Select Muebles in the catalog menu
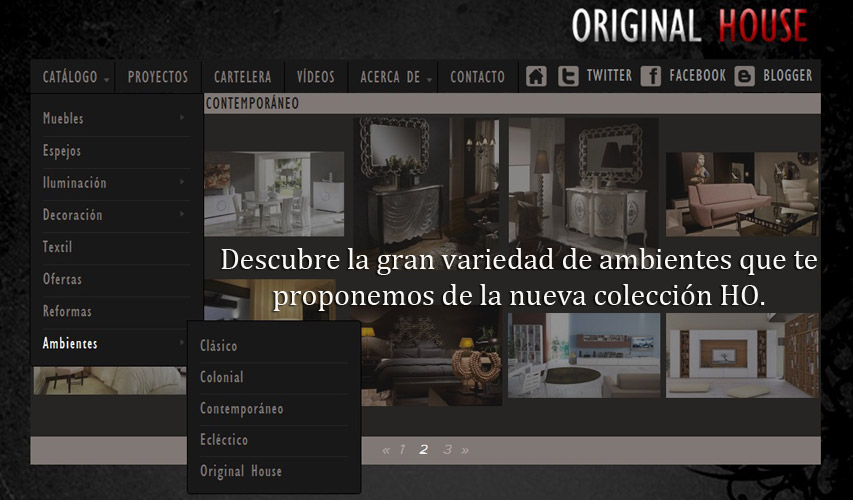Image resolution: width=853 pixels, height=500 pixels. (x=63, y=118)
